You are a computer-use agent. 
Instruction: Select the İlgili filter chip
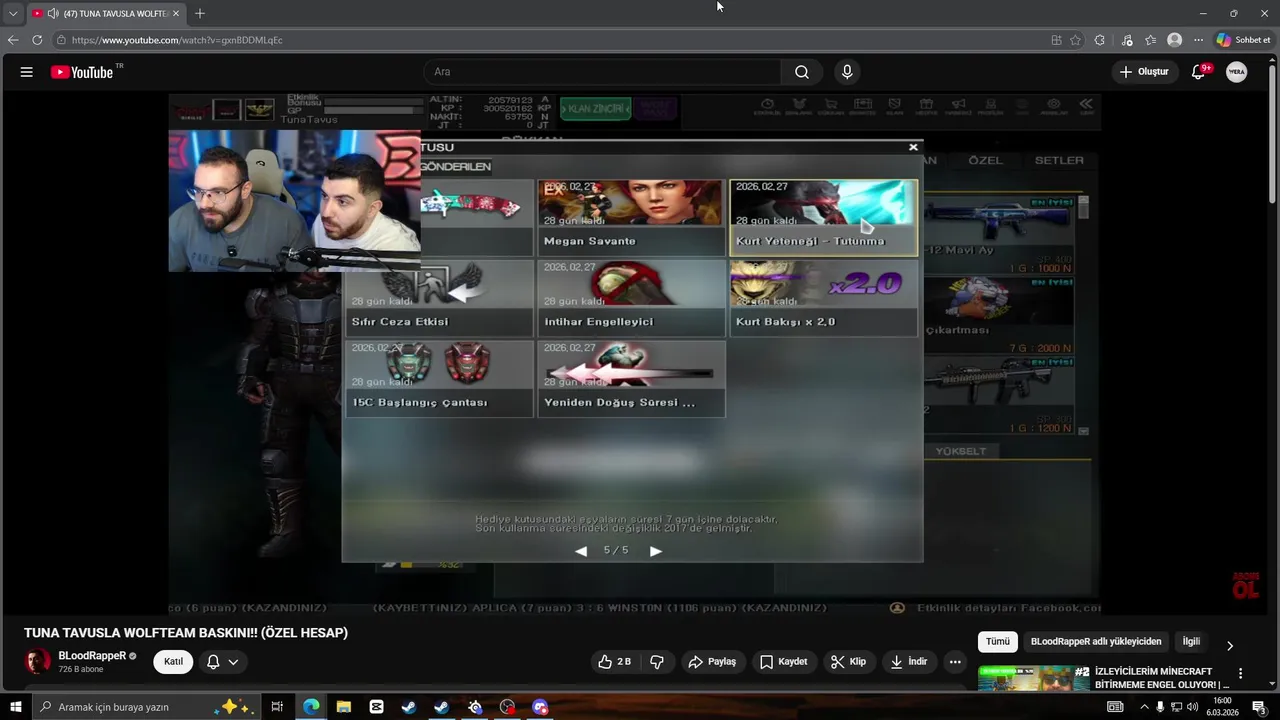click(x=1191, y=642)
